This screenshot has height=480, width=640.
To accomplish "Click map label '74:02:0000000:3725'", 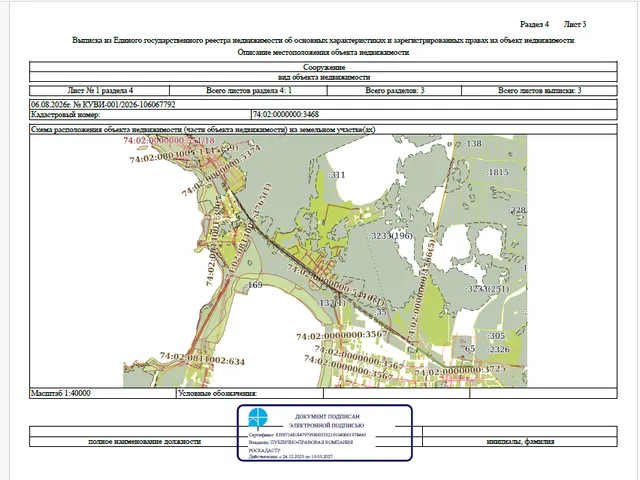I will tap(460, 371).
